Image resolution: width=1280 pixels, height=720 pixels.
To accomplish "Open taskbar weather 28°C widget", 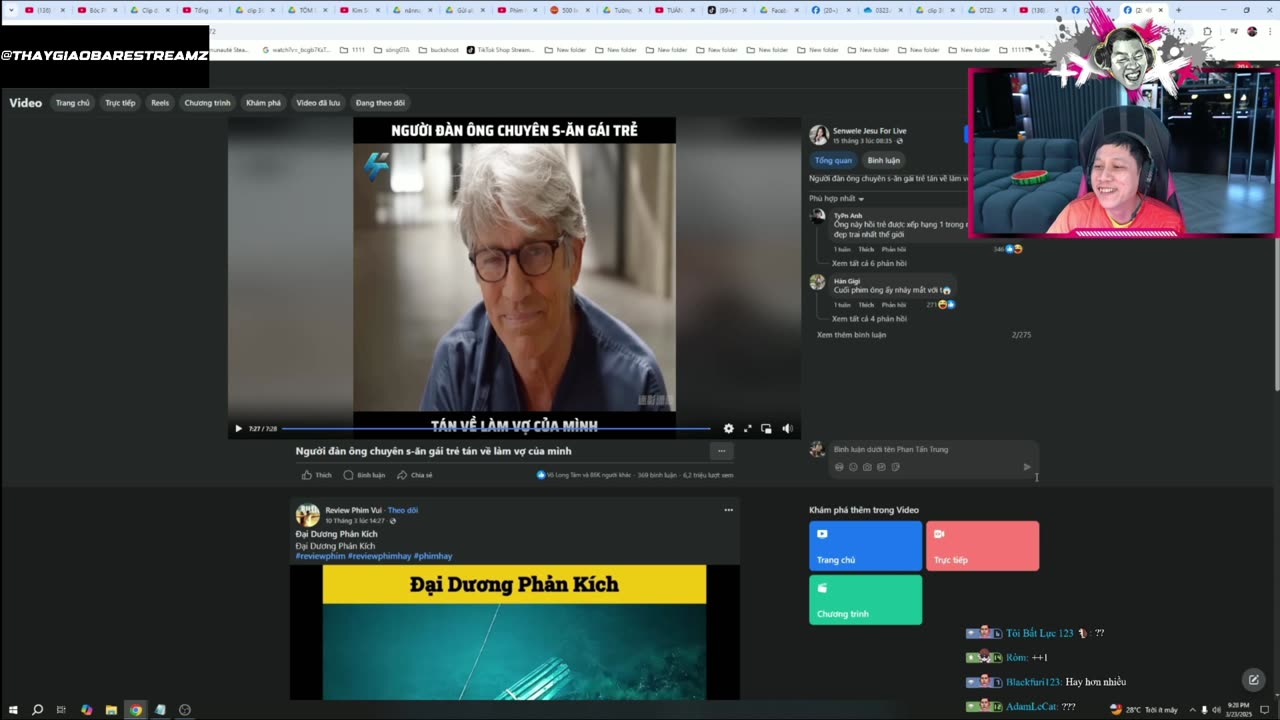I will 1144,710.
